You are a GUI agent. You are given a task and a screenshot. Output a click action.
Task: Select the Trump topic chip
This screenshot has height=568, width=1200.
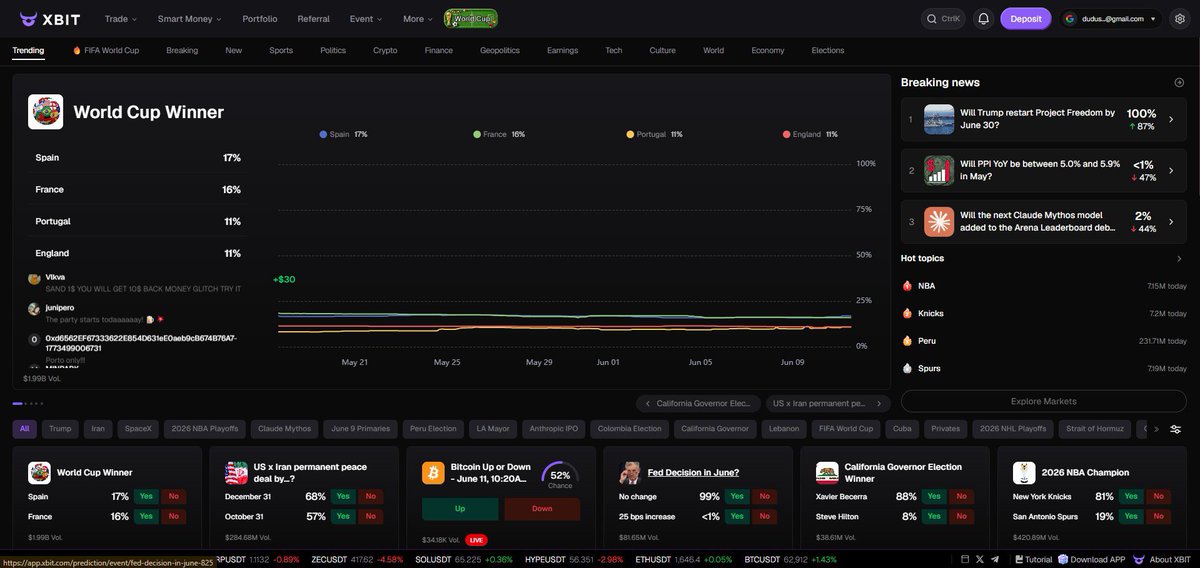tap(60, 429)
